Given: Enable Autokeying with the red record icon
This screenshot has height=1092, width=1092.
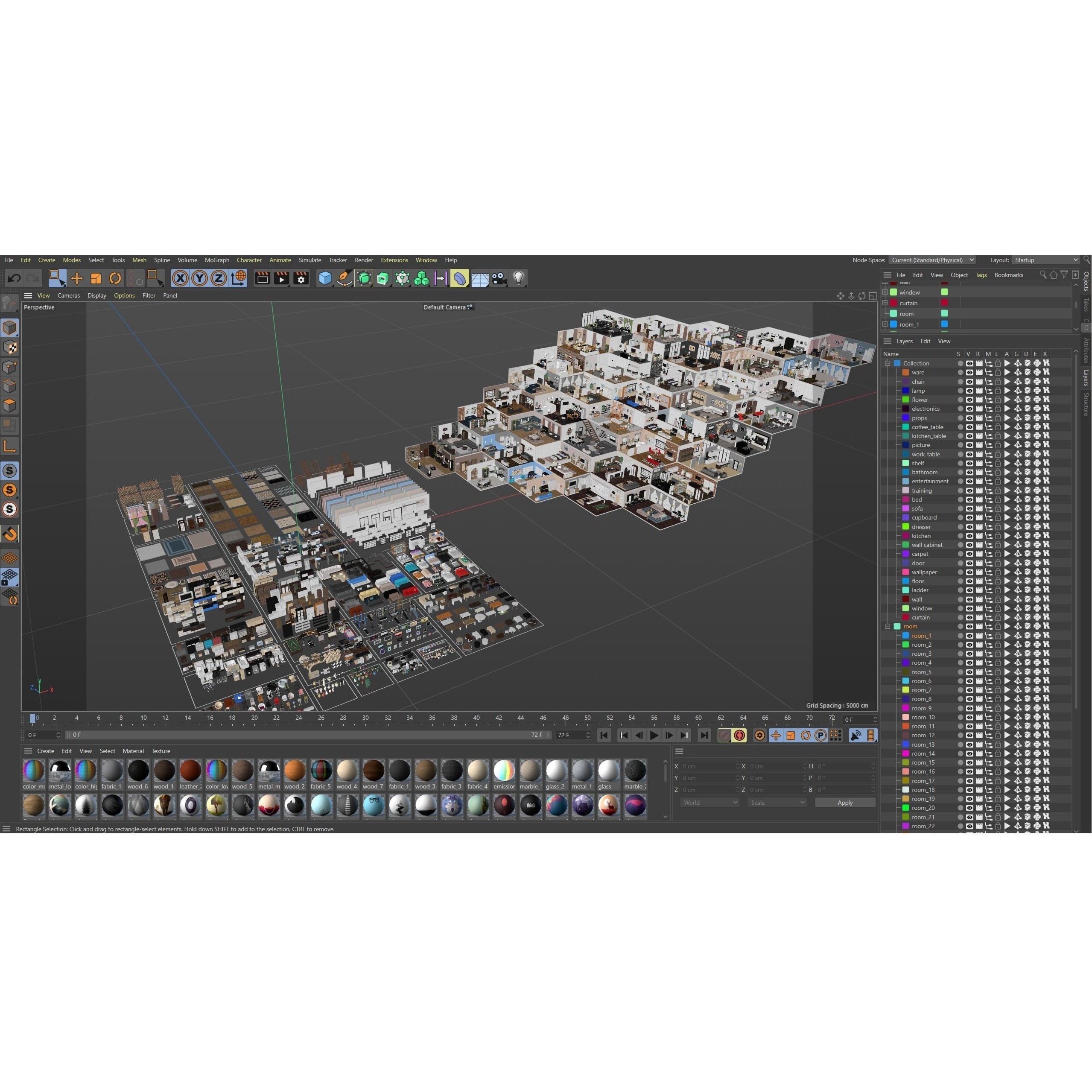Looking at the screenshot, I should pos(739,736).
